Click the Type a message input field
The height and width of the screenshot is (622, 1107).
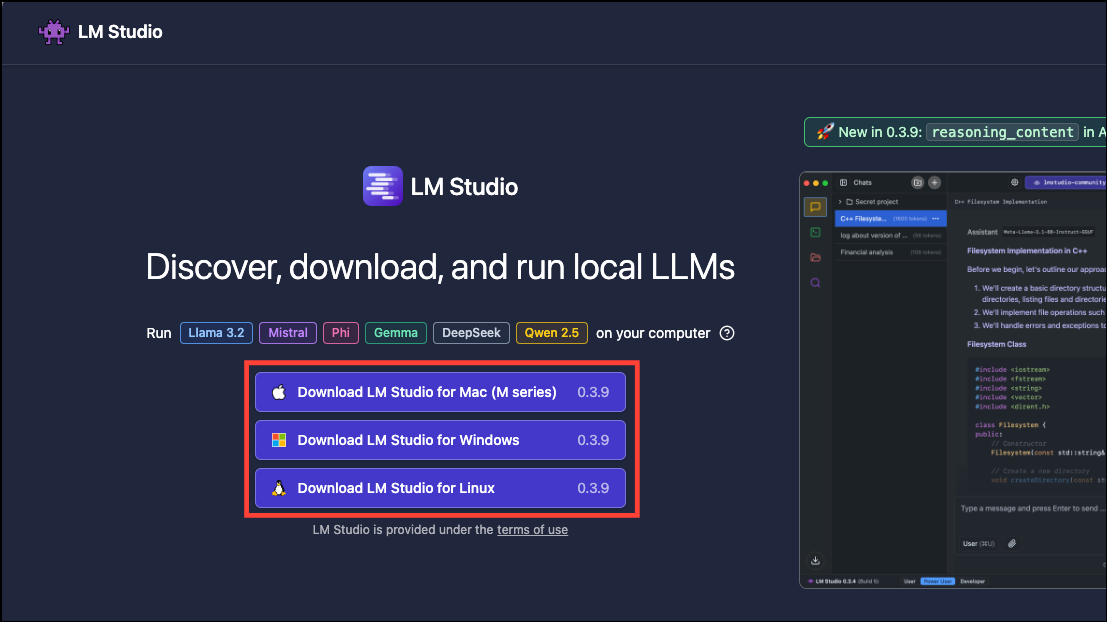1032,508
